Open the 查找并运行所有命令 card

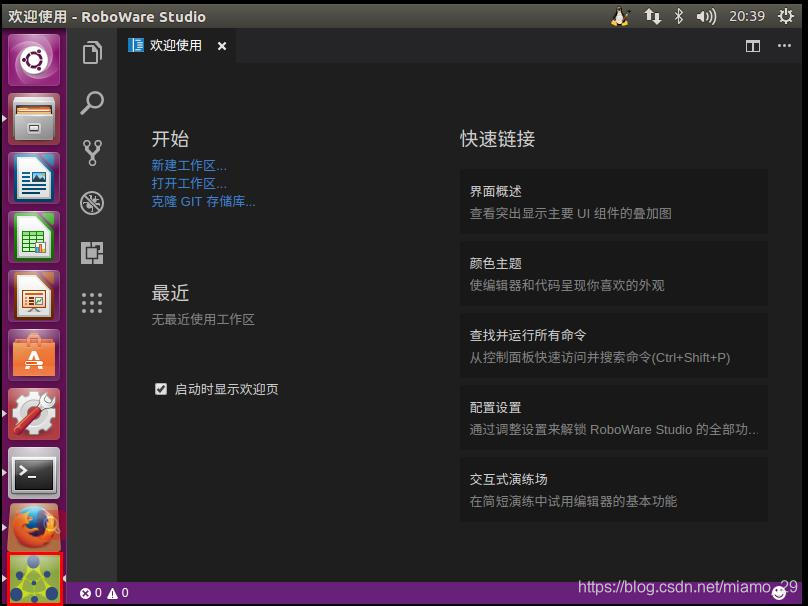coord(614,346)
